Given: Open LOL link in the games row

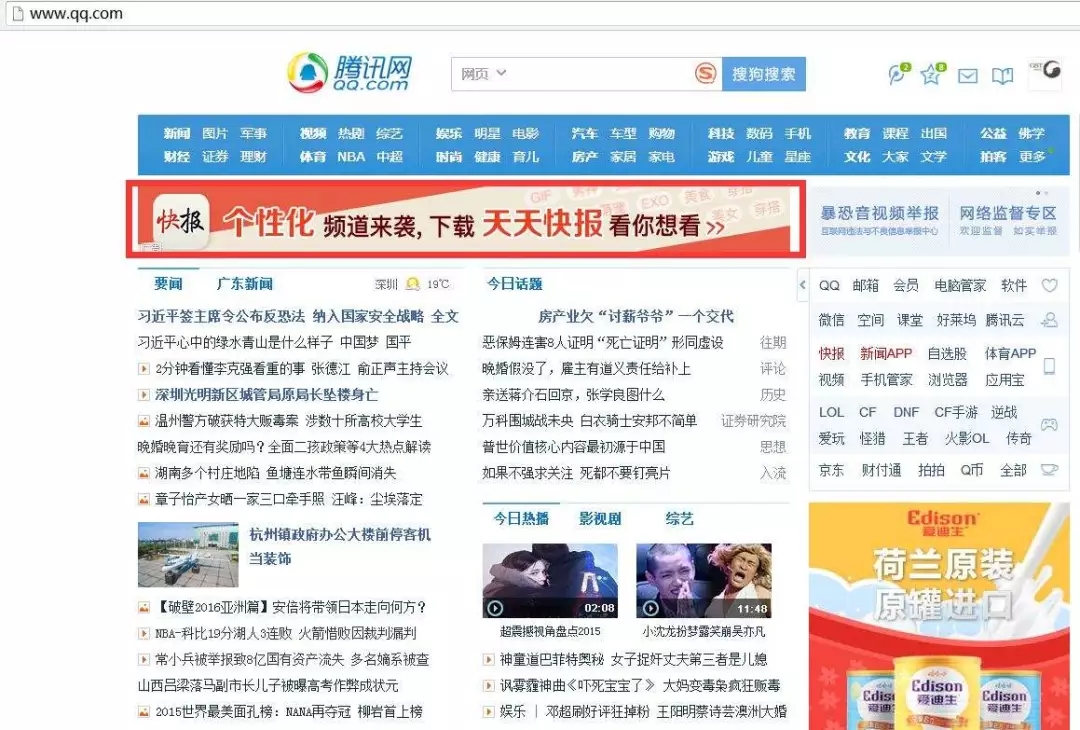Looking at the screenshot, I should (x=831, y=412).
